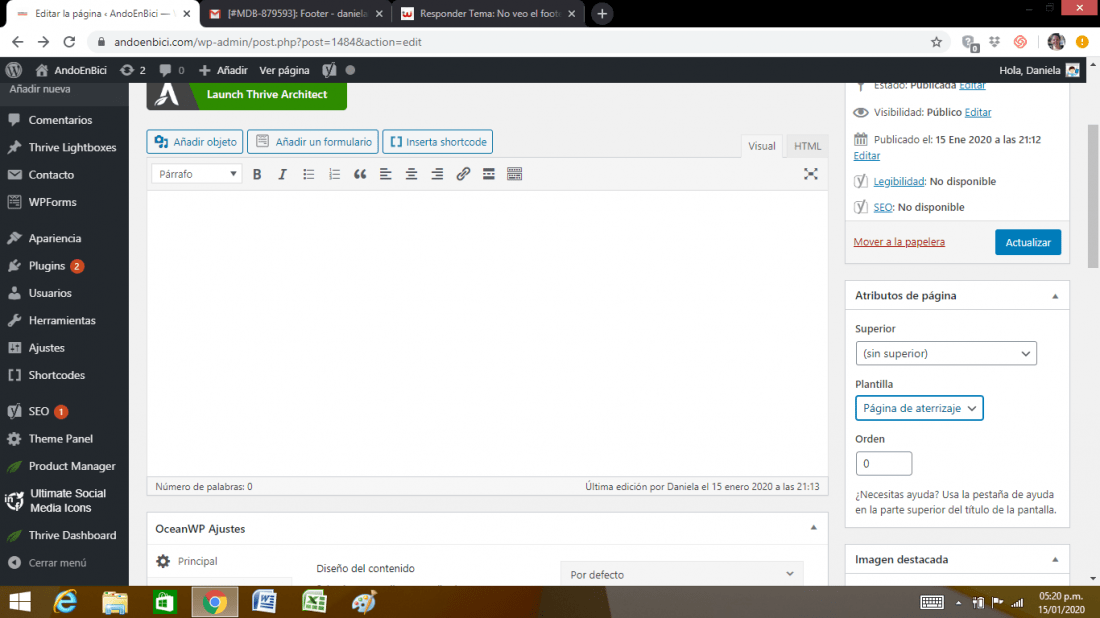The image size is (1100, 618).
Task: Align text left
Action: point(385,174)
